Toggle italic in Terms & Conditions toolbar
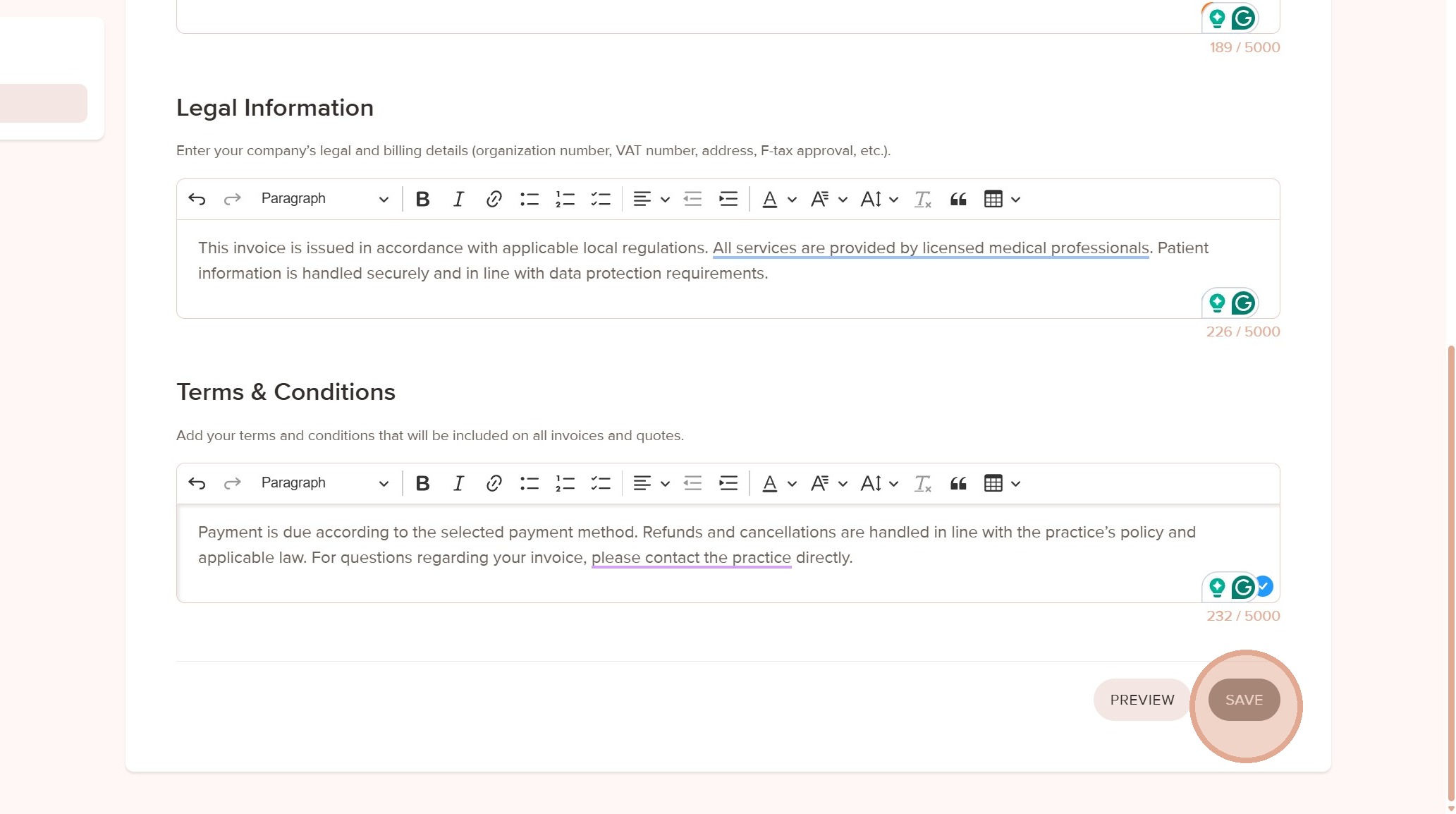Screen dimensions: 1456x814 (x=458, y=484)
